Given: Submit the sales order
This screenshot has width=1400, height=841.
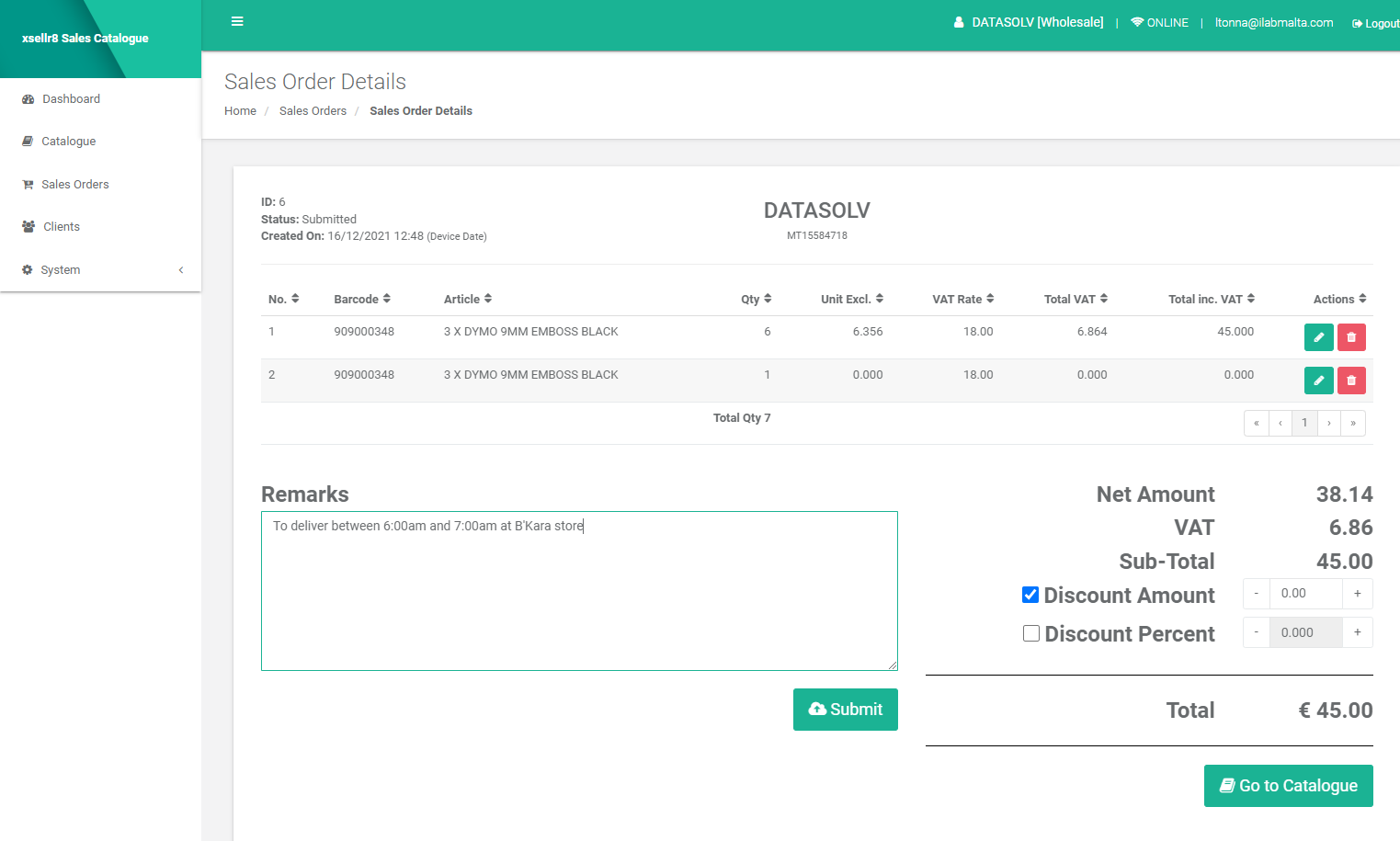Looking at the screenshot, I should click(x=845, y=710).
